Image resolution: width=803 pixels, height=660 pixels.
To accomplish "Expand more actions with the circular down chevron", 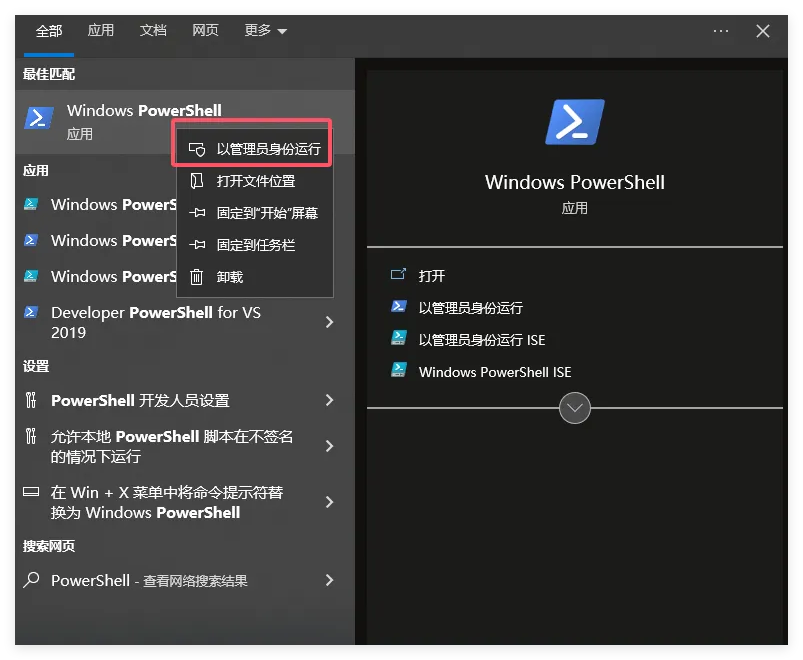I will (x=575, y=408).
